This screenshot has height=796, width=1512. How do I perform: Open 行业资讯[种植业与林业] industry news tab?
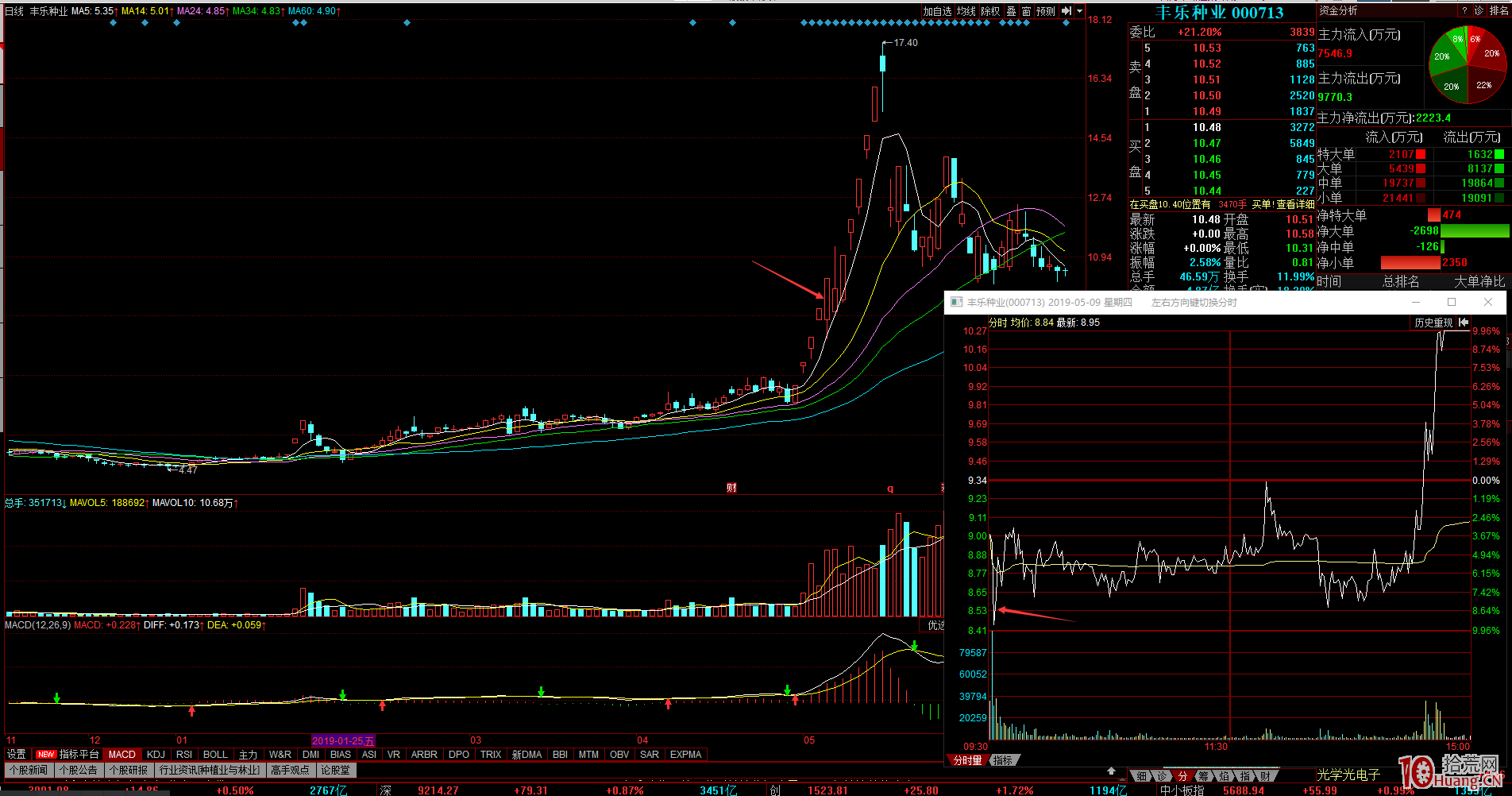(x=210, y=770)
